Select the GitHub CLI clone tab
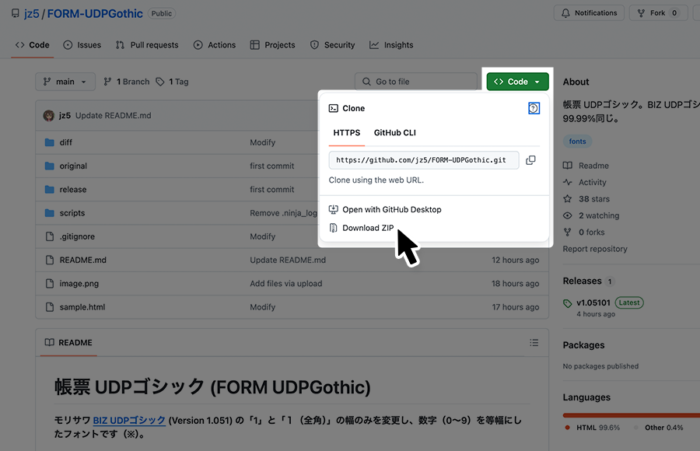 (395, 133)
